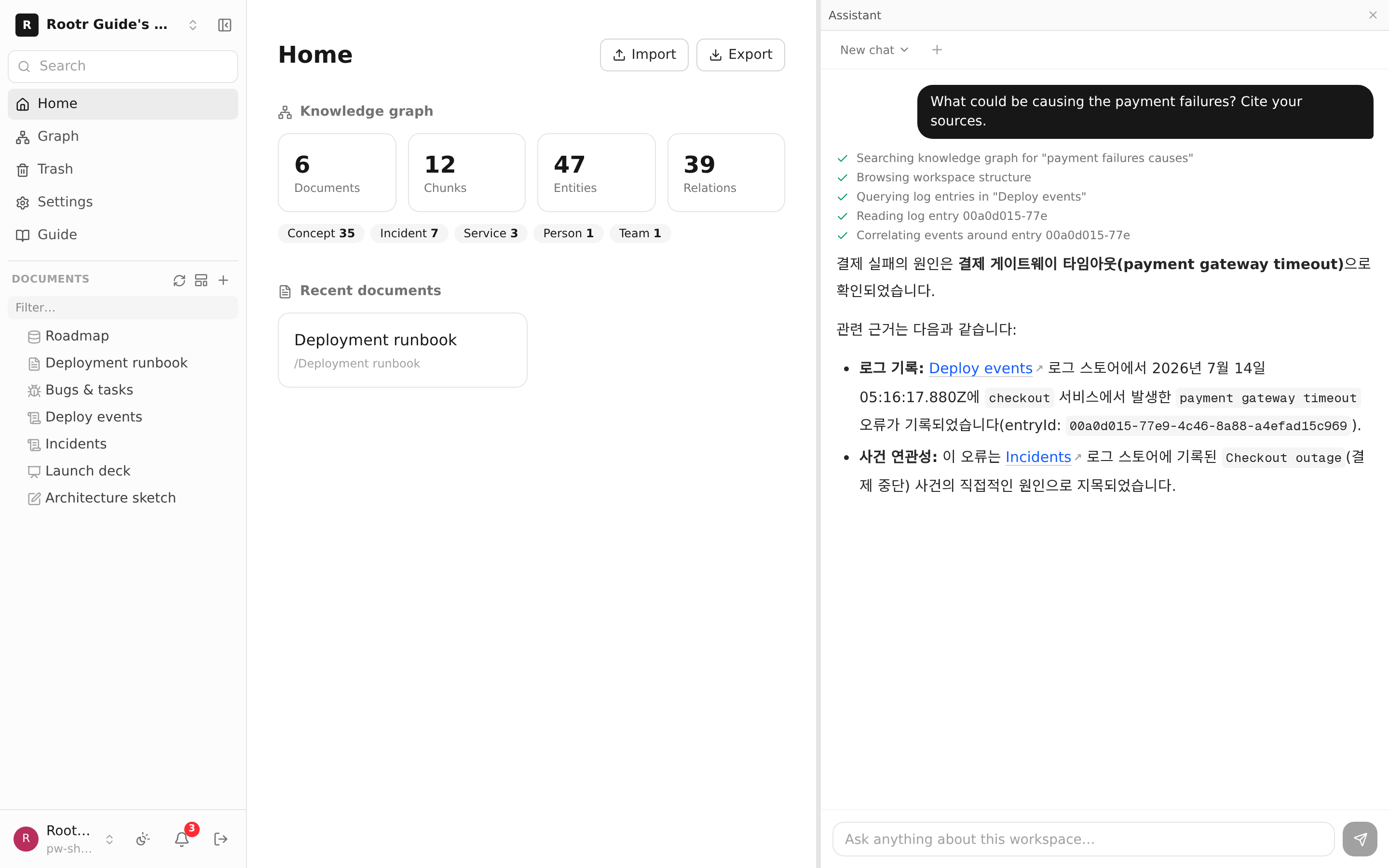Open the Graph view
Screen dimensions: 1389x868
click(123, 136)
